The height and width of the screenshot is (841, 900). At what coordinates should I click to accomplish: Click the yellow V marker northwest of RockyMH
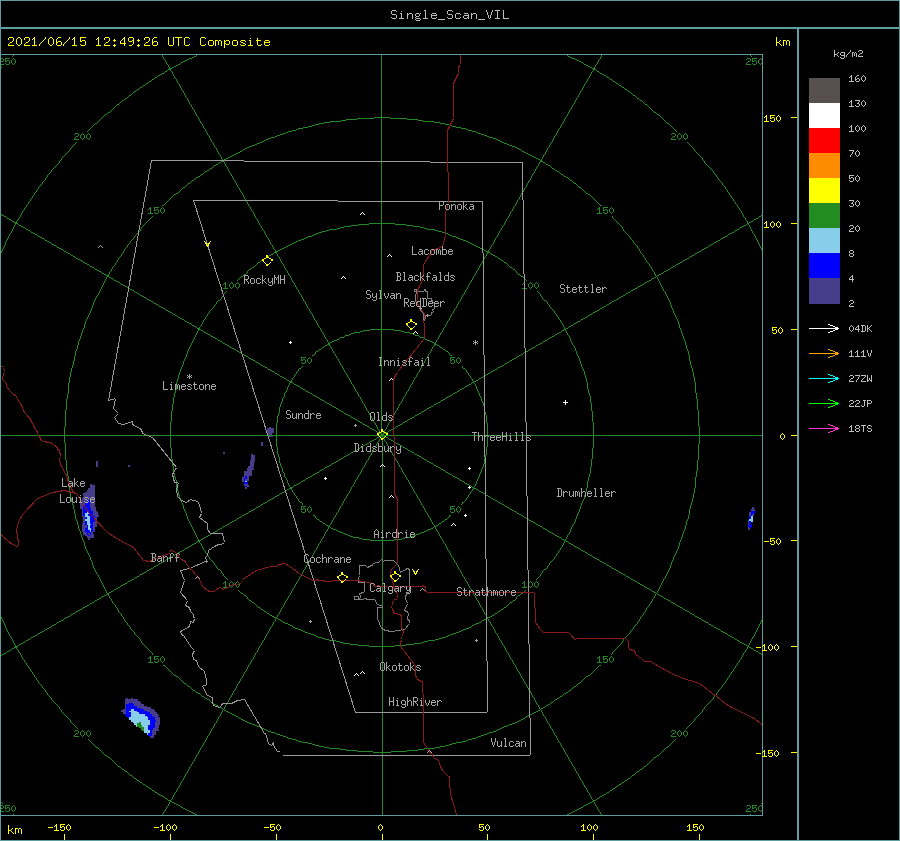click(208, 244)
